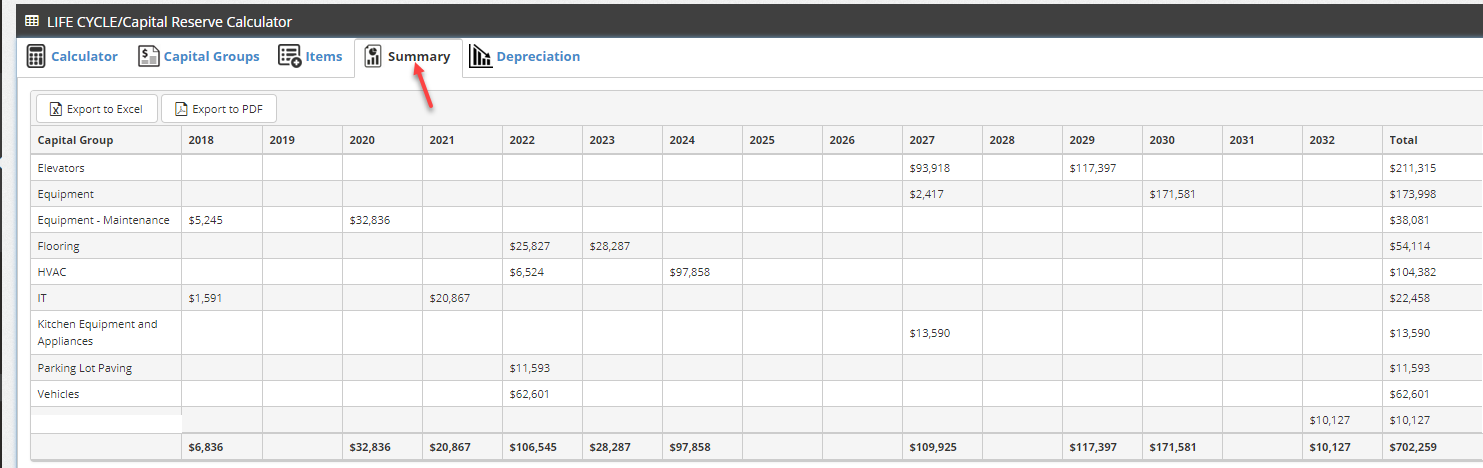1483x468 pixels.
Task: Click the Depreciation chart icon
Action: coord(480,56)
